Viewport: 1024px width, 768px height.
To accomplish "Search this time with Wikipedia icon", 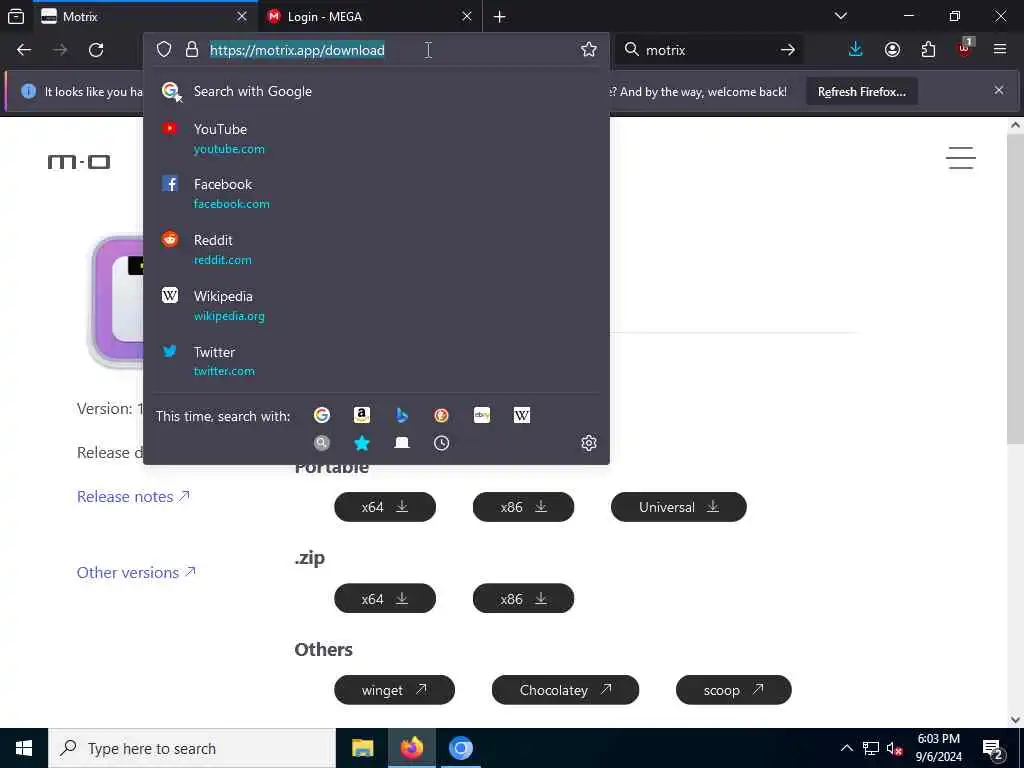I will tap(522, 415).
